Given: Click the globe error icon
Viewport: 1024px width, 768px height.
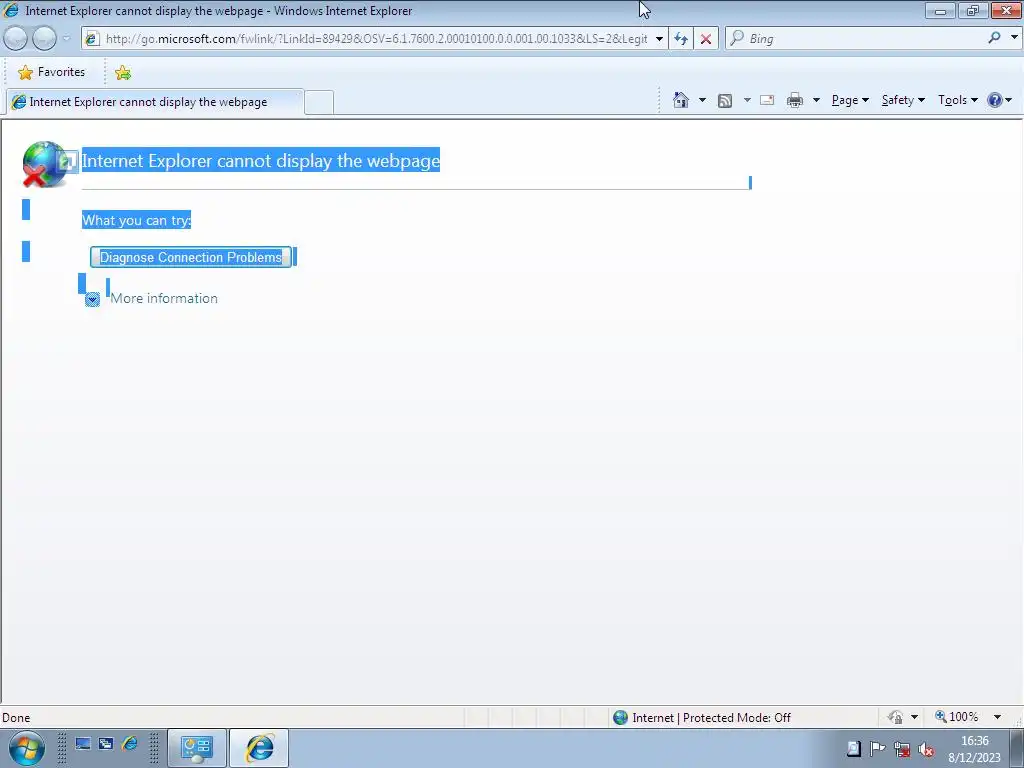Looking at the screenshot, I should click(44, 164).
